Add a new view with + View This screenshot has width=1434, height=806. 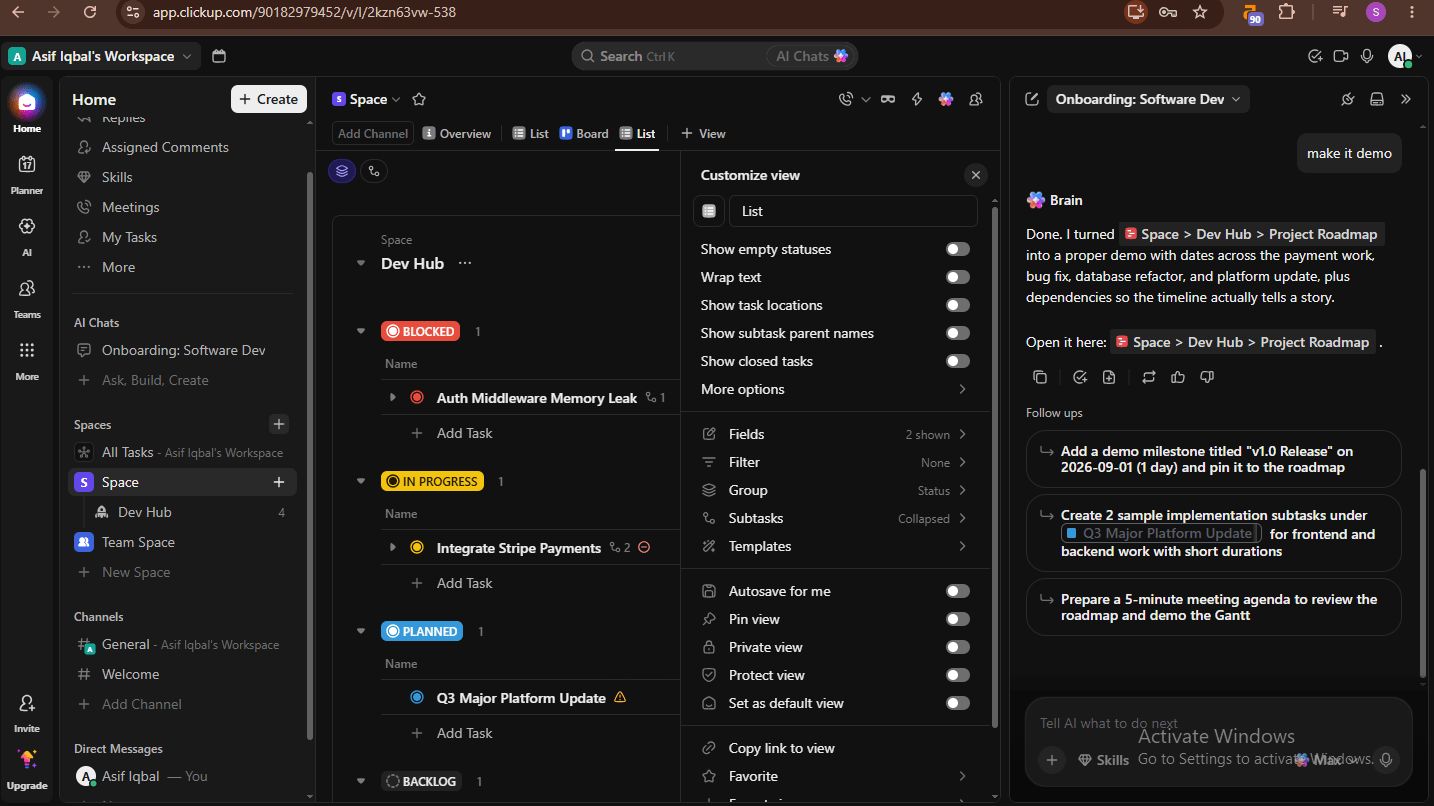click(x=703, y=133)
